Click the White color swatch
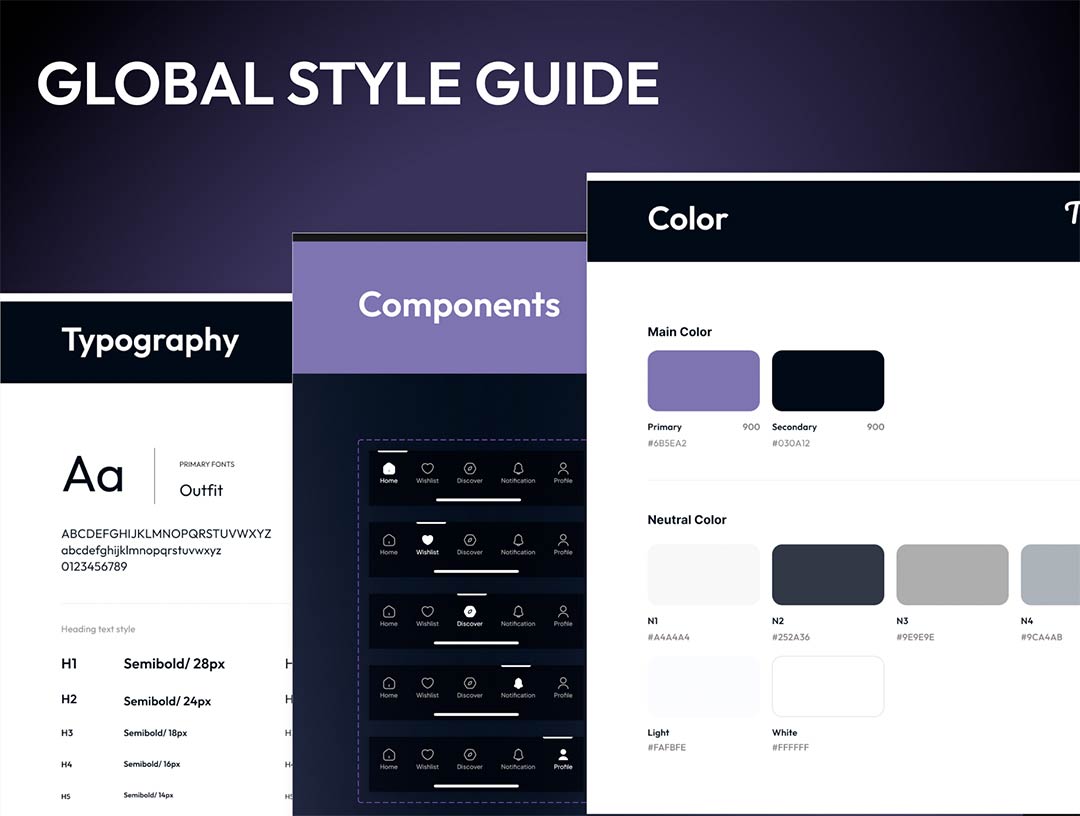Screen dimensions: 1080x816 (x=827, y=687)
